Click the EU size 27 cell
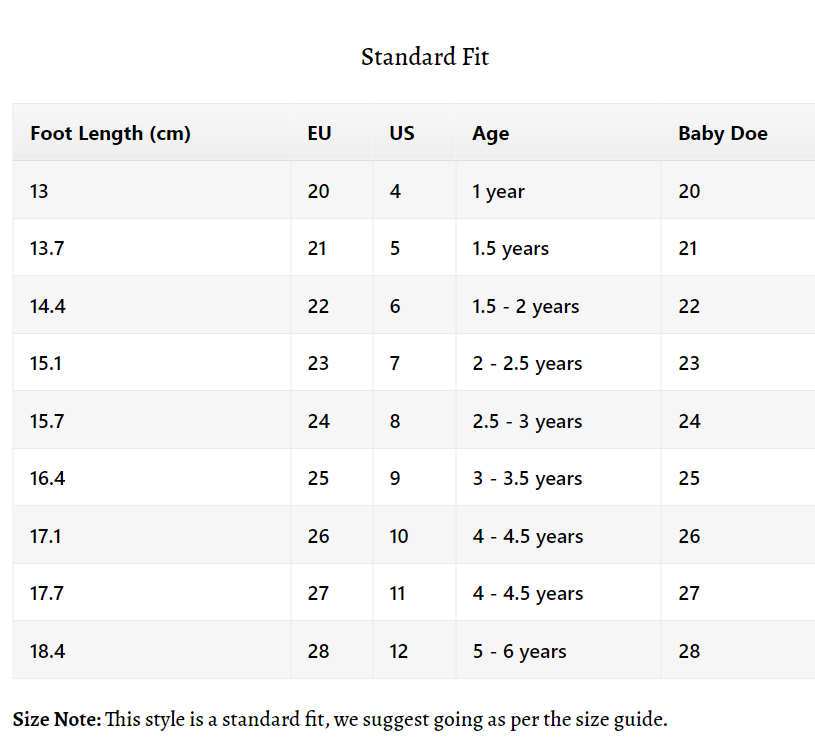This screenshot has height=742, width=815. [x=318, y=593]
